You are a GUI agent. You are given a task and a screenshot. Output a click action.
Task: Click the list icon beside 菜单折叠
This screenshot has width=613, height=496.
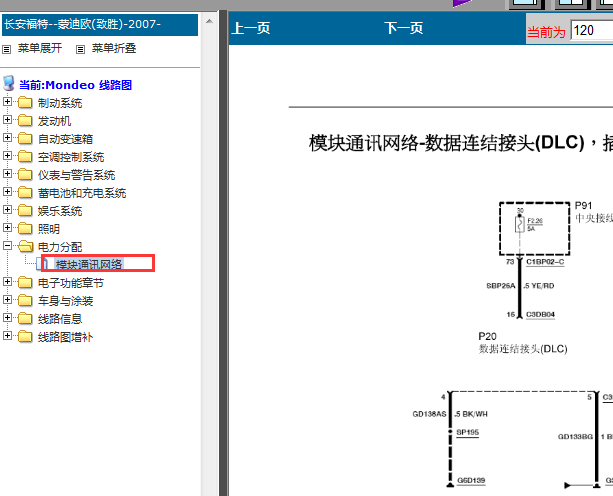80,49
